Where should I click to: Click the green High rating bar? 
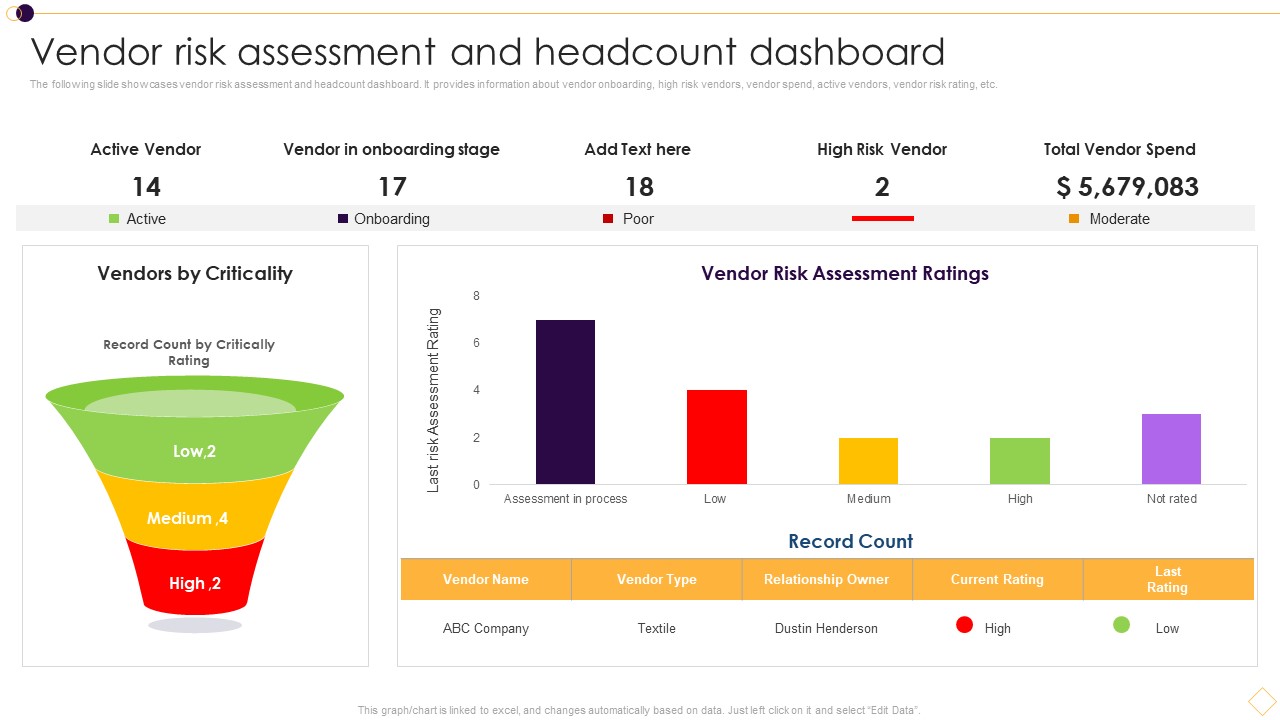(x=1020, y=461)
